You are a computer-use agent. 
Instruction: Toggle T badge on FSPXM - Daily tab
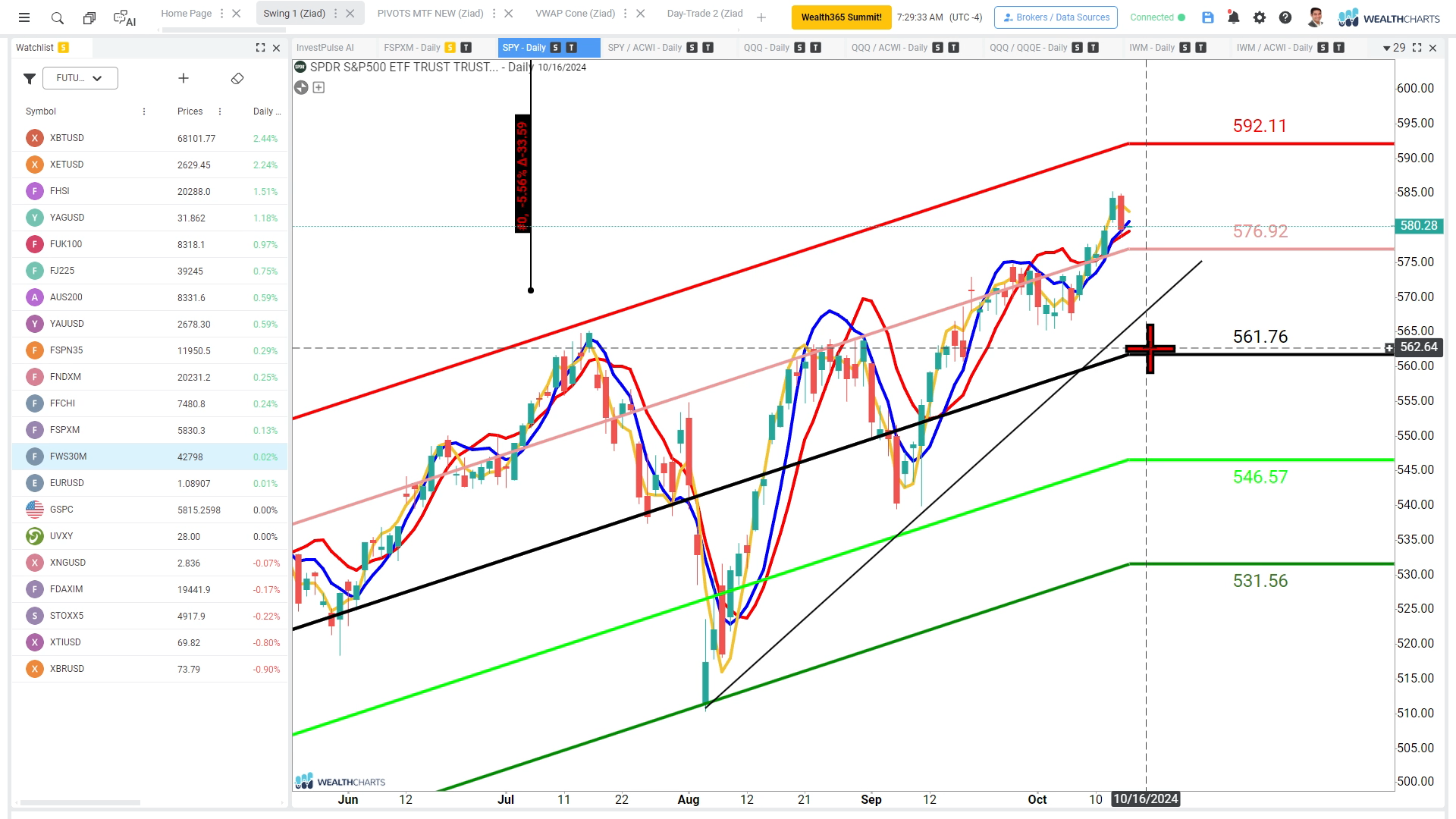[466, 48]
